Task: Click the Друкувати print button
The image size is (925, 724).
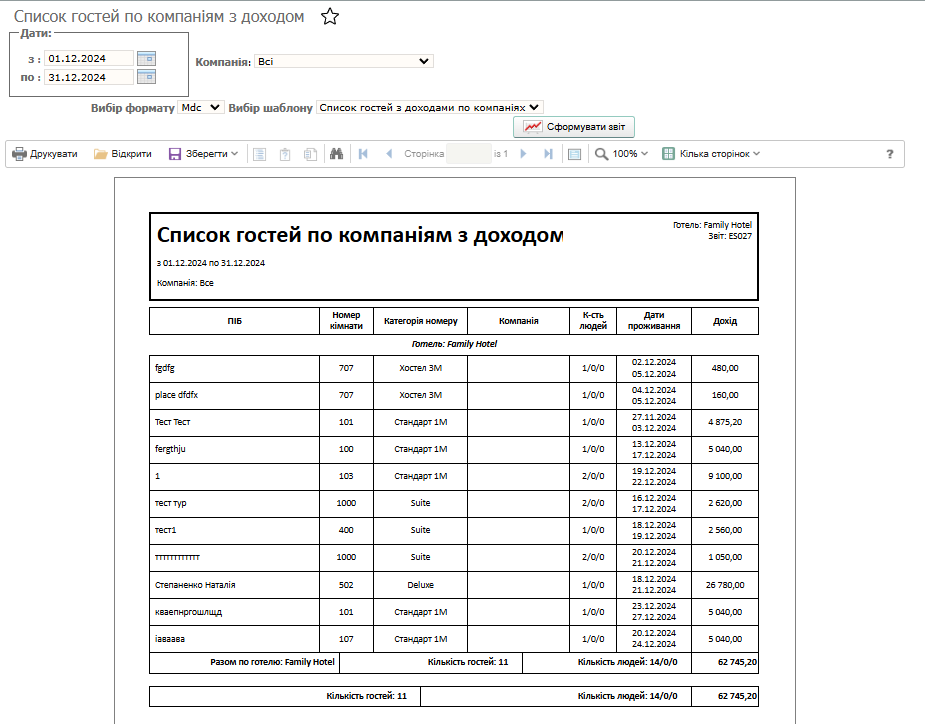Action: [45, 154]
